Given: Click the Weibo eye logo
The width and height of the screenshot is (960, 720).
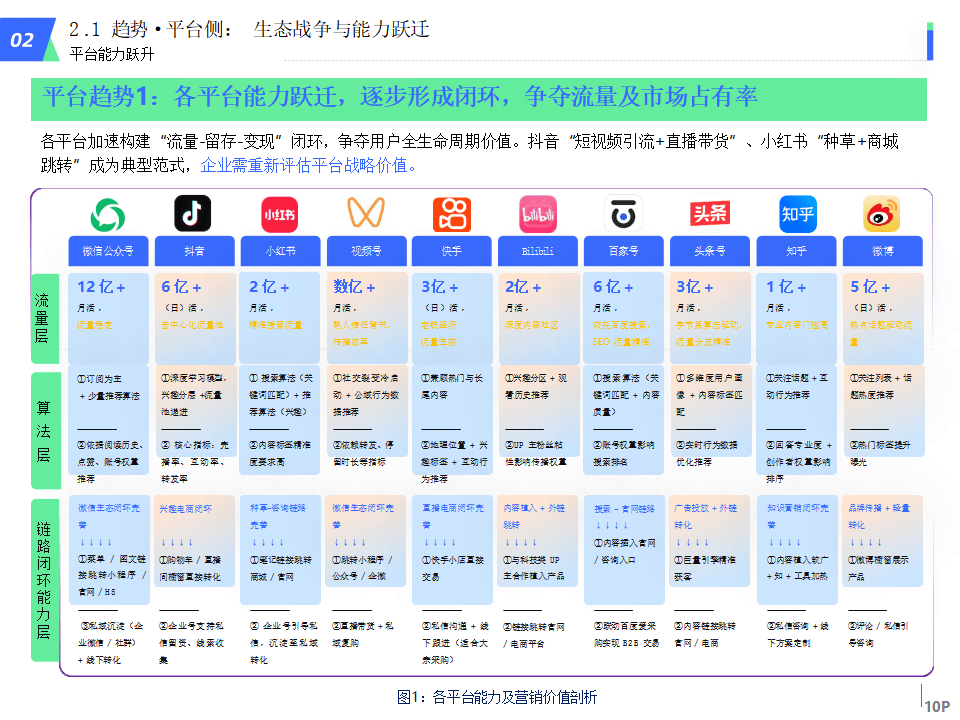Looking at the screenshot, I should click(881, 214).
